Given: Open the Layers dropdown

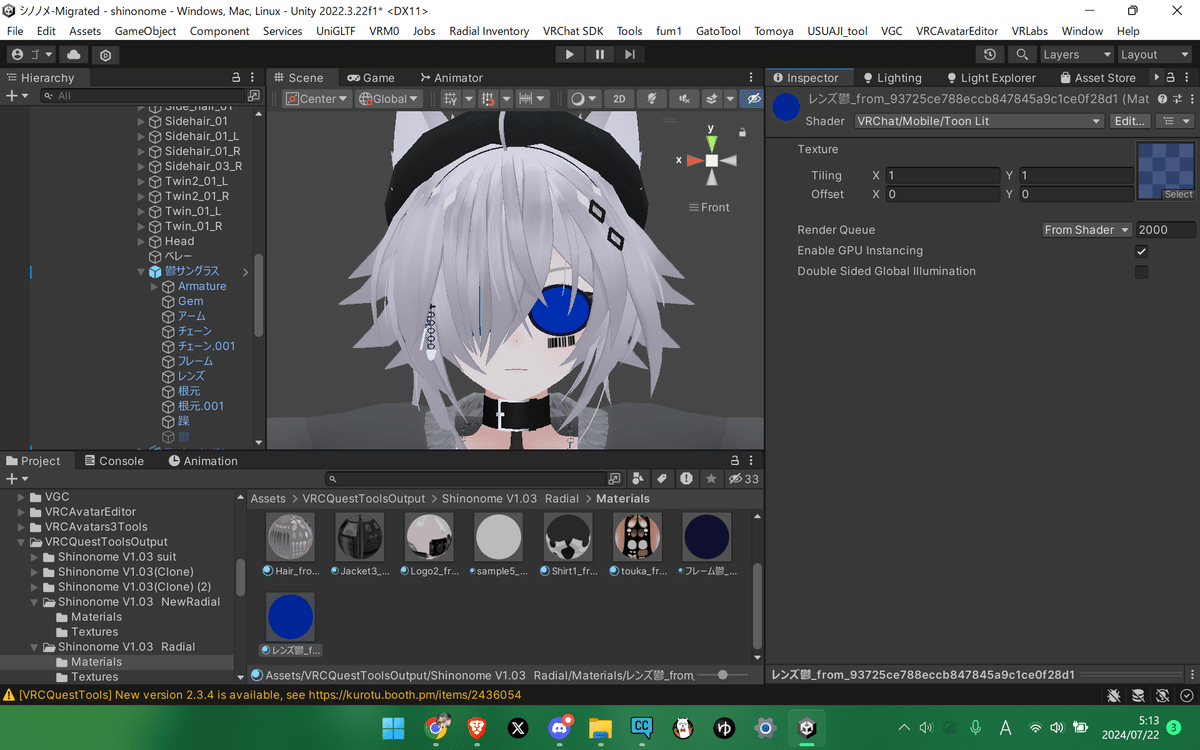Looking at the screenshot, I should click(1077, 55).
